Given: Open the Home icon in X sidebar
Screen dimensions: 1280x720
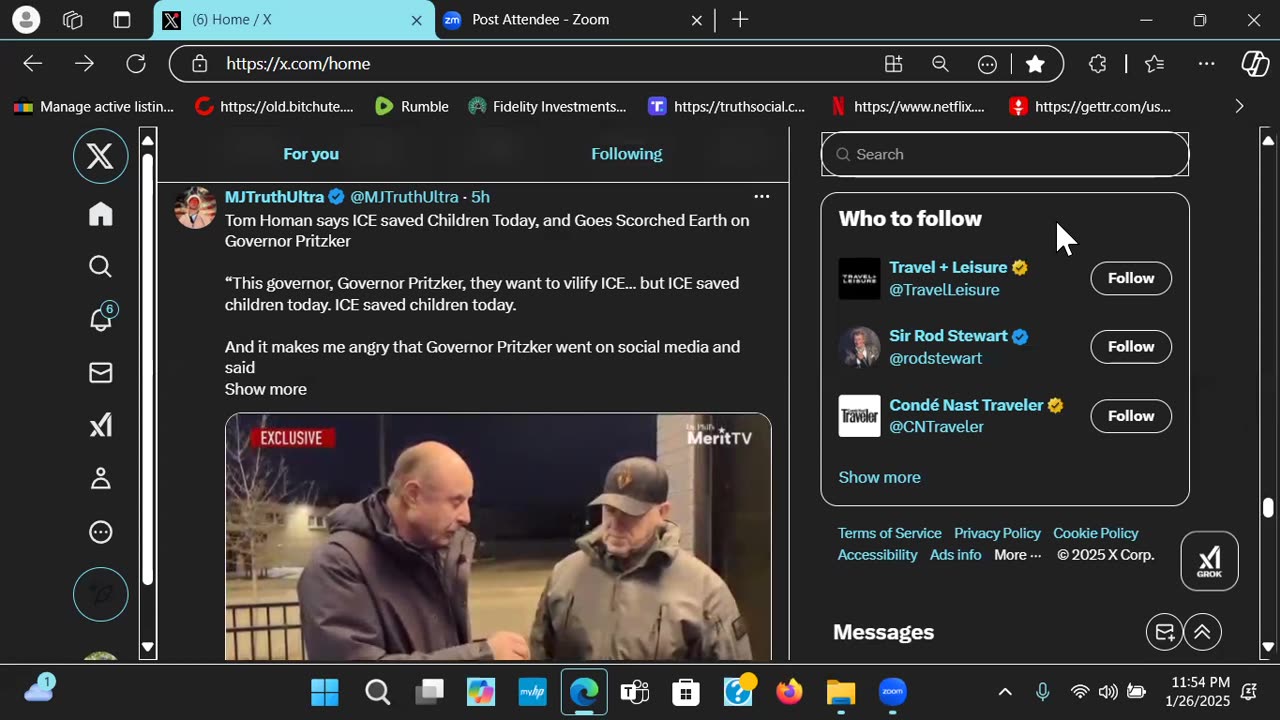Looking at the screenshot, I should pyautogui.click(x=100, y=214).
